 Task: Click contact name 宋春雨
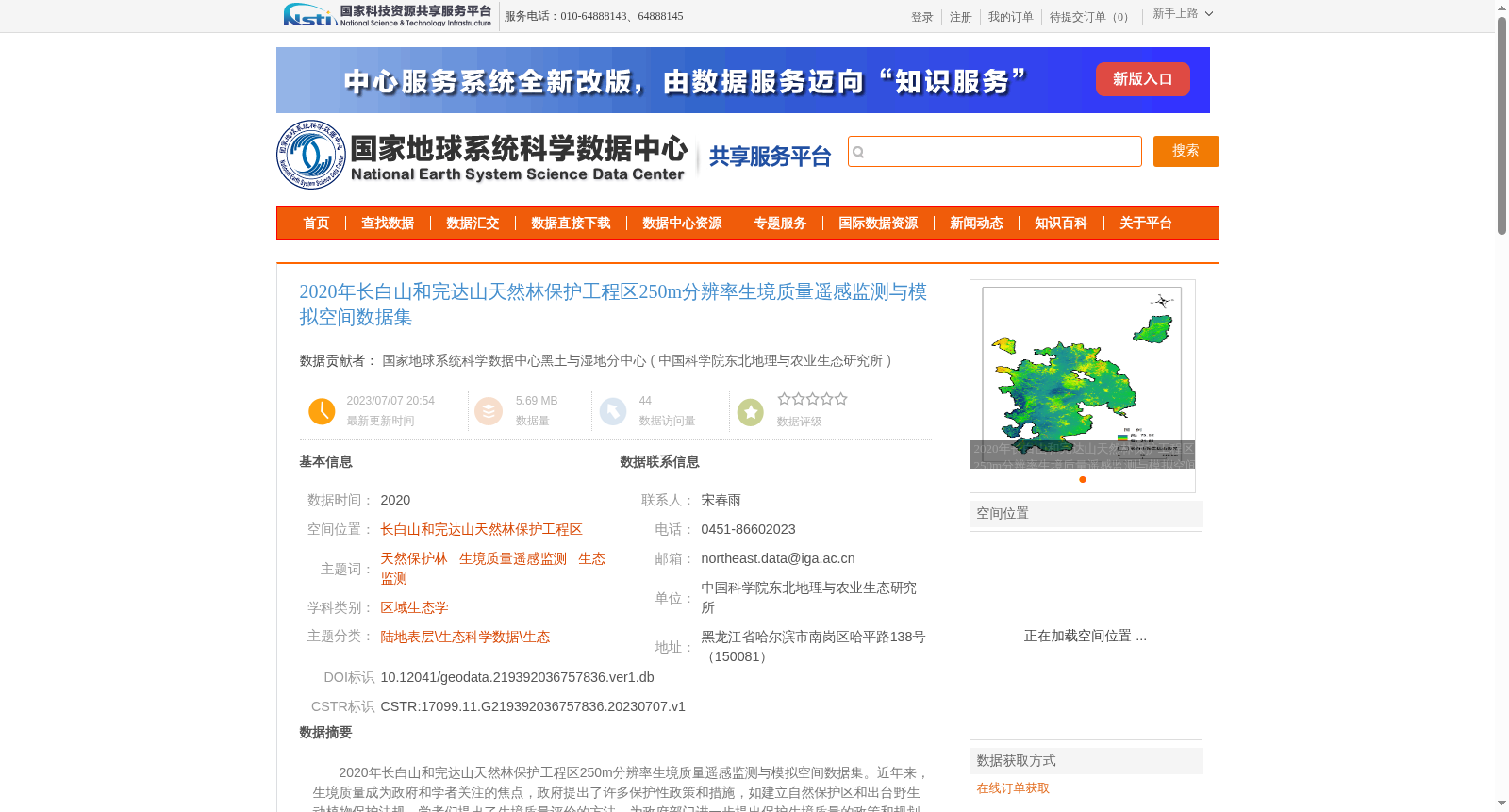(x=721, y=500)
